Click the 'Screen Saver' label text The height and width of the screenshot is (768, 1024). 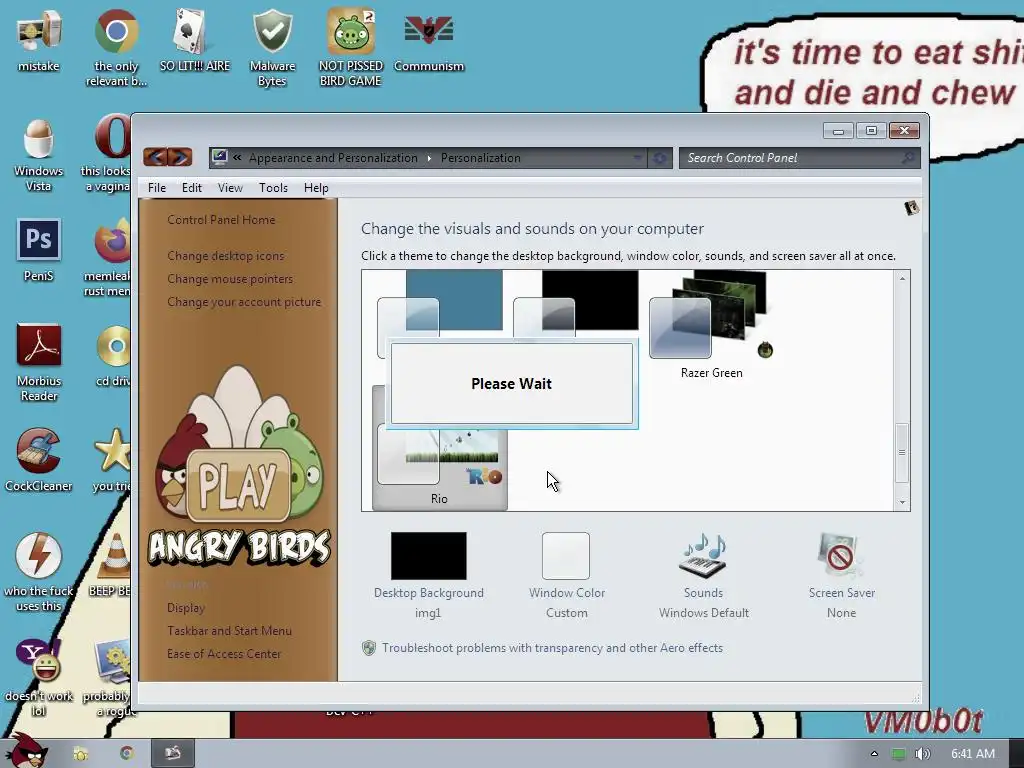841,593
